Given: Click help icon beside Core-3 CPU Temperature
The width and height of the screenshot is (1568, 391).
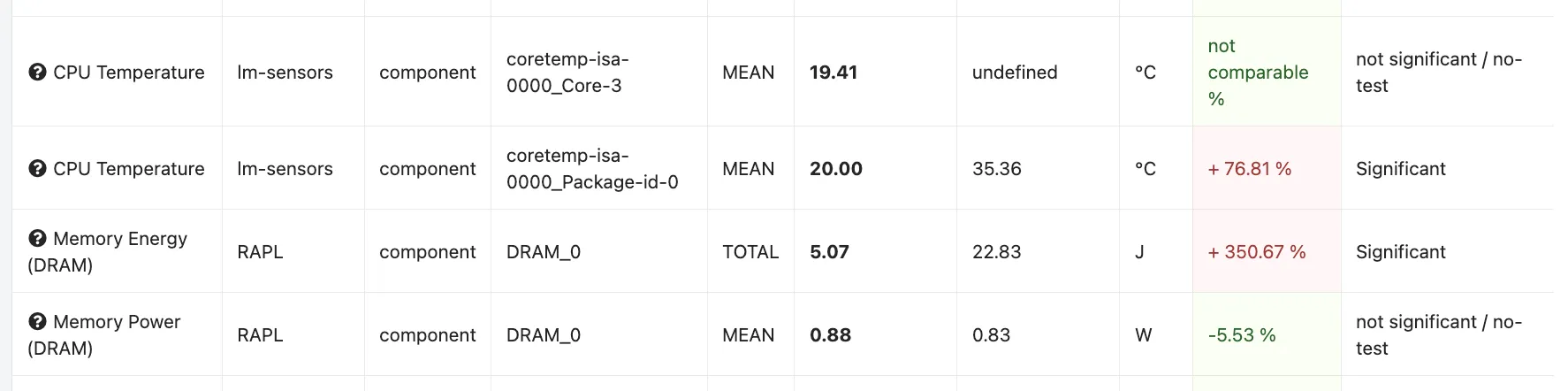Looking at the screenshot, I should click(37, 73).
